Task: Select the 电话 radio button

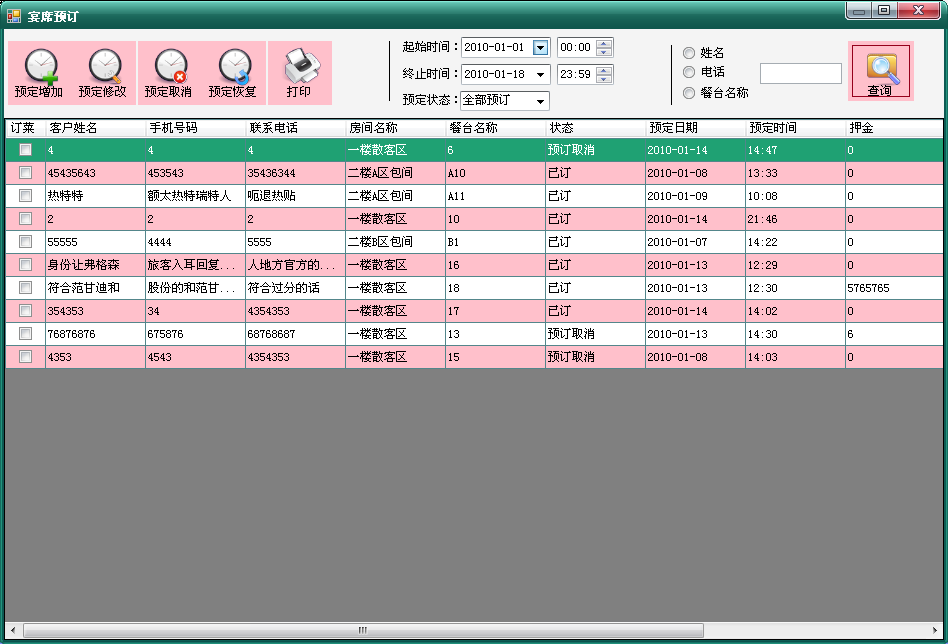Action: point(689,72)
